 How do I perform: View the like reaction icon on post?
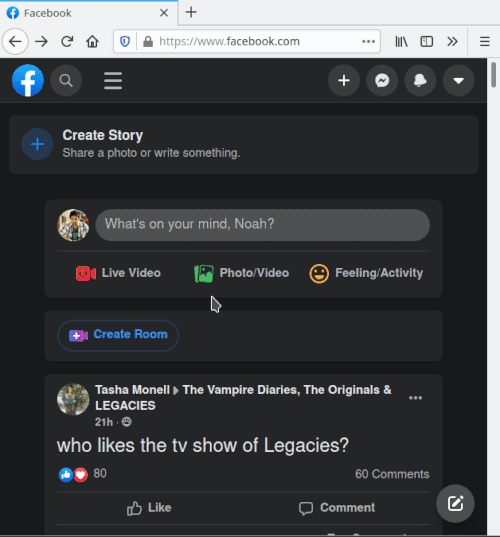[x=66, y=475]
